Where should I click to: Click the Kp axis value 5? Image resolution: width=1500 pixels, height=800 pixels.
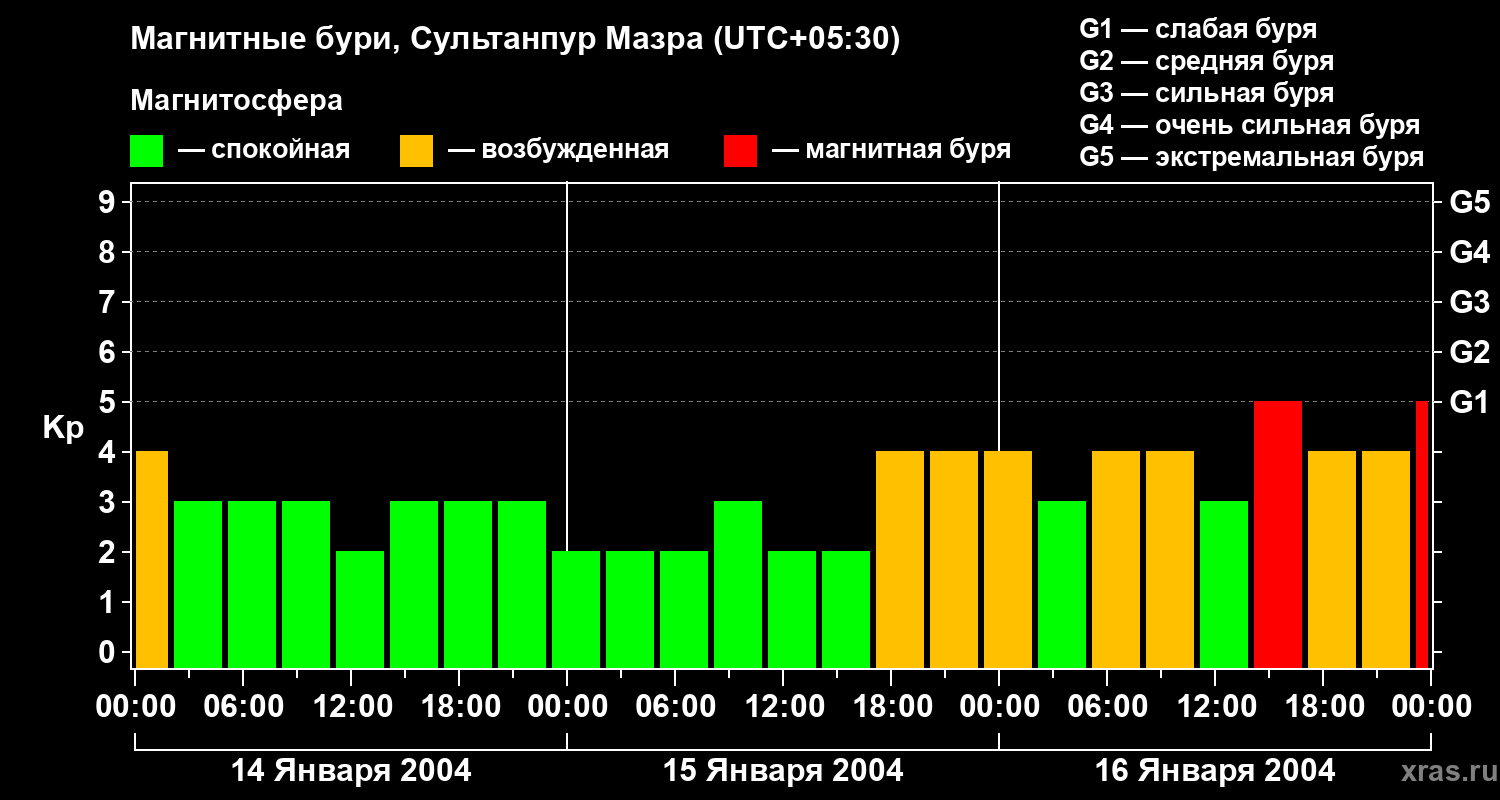[x=109, y=403]
